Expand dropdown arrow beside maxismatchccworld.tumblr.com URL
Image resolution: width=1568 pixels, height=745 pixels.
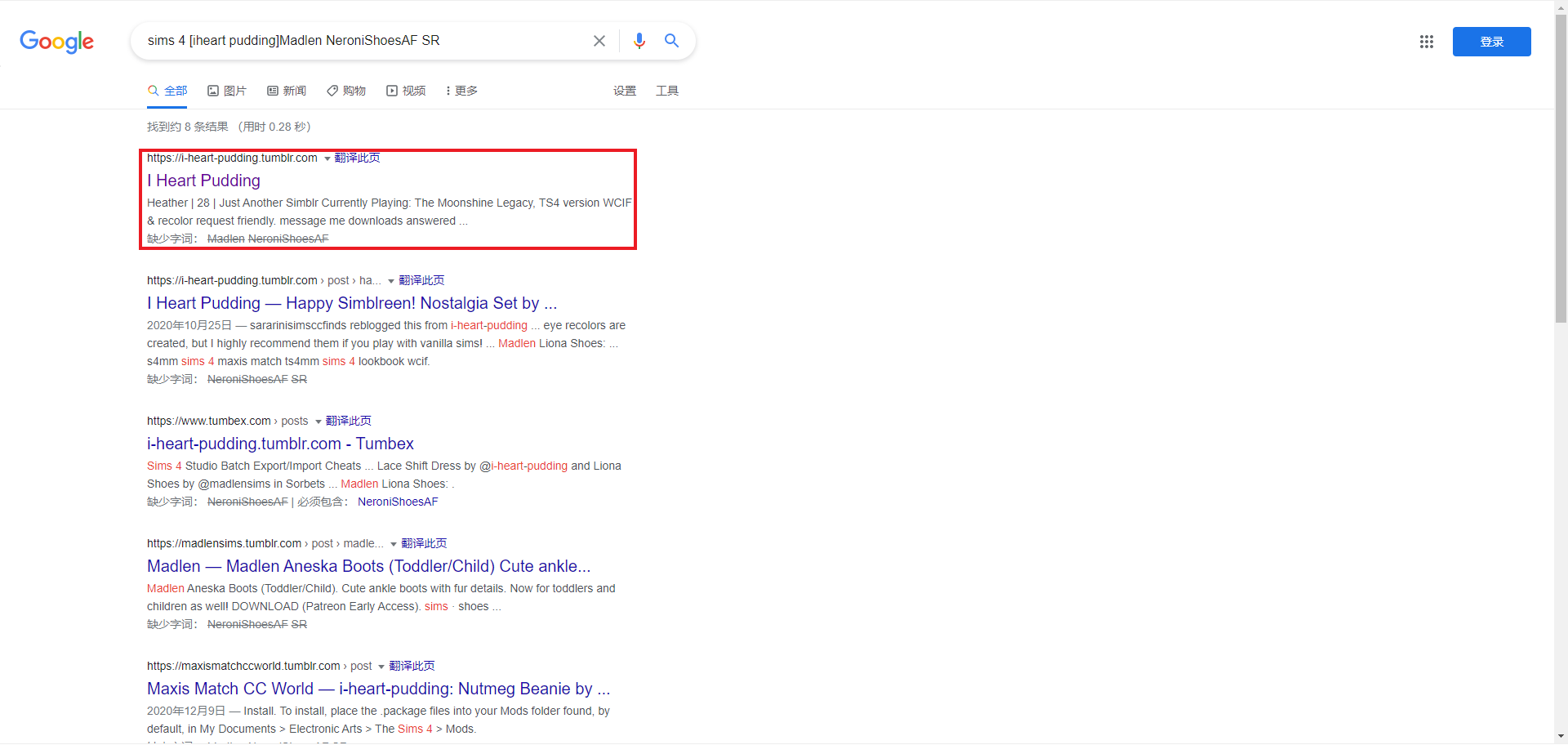pos(381,667)
